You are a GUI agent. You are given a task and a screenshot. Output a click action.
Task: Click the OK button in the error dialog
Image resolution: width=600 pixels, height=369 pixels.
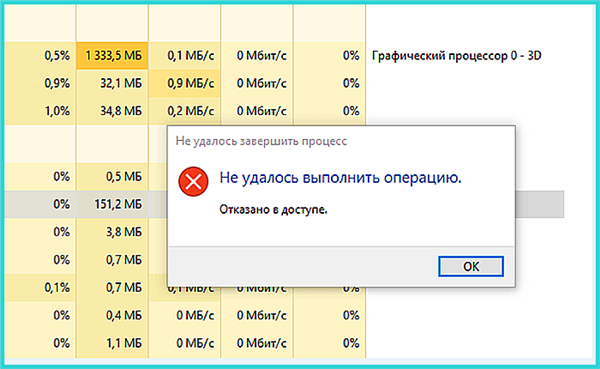coord(471,266)
